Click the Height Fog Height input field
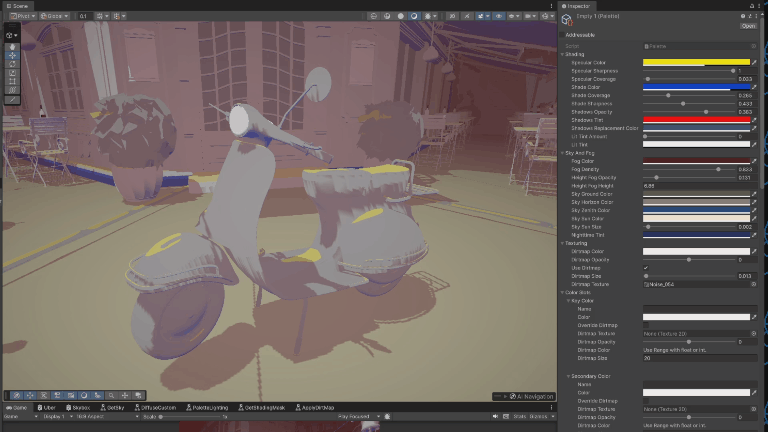The width and height of the screenshot is (768, 432). (700, 186)
